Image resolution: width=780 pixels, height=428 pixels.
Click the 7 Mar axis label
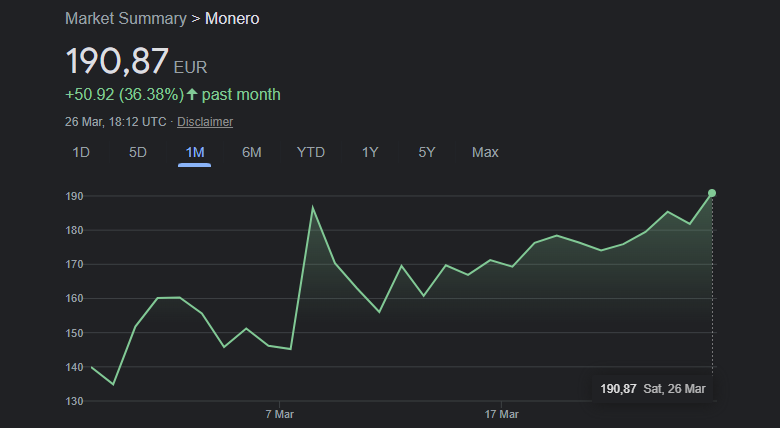pos(280,414)
